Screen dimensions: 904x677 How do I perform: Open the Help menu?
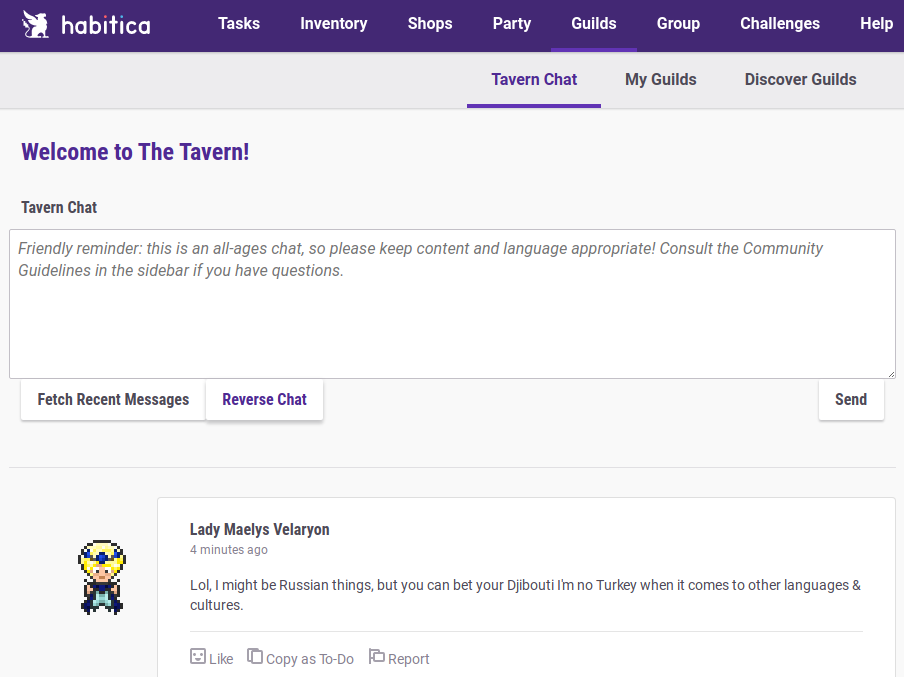pos(876,24)
